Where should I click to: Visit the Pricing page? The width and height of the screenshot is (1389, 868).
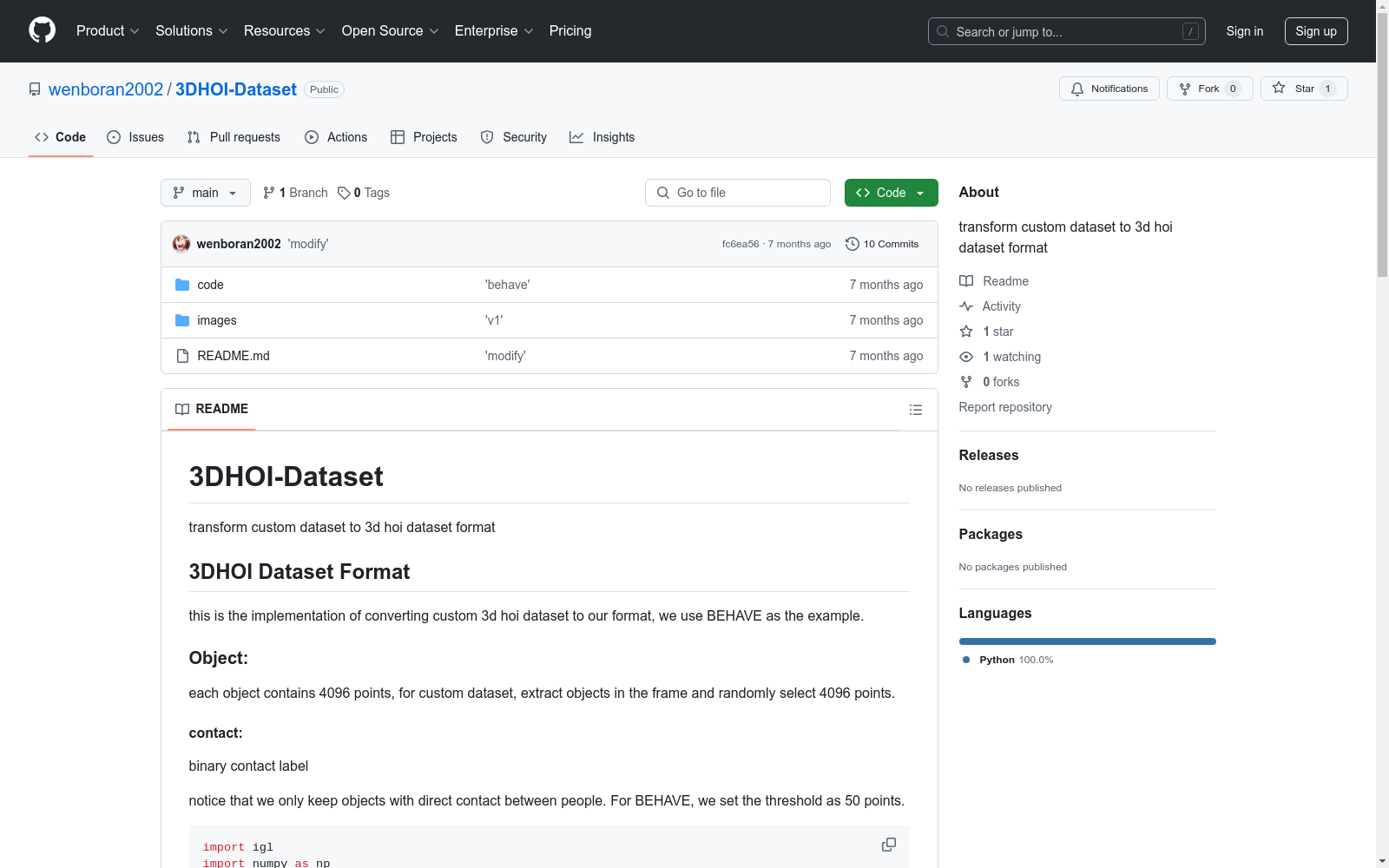coord(570,30)
